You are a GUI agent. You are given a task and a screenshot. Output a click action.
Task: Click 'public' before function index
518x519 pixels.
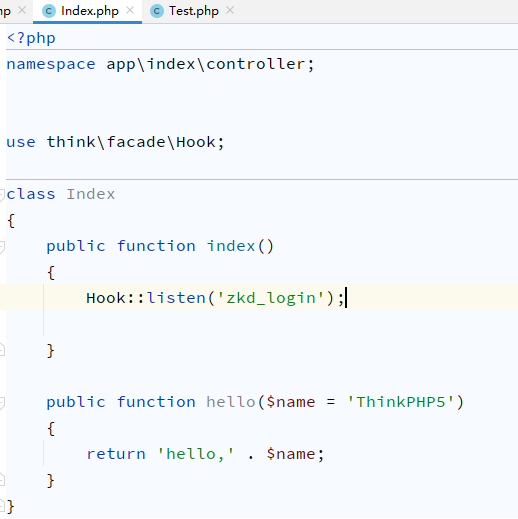coord(76,246)
